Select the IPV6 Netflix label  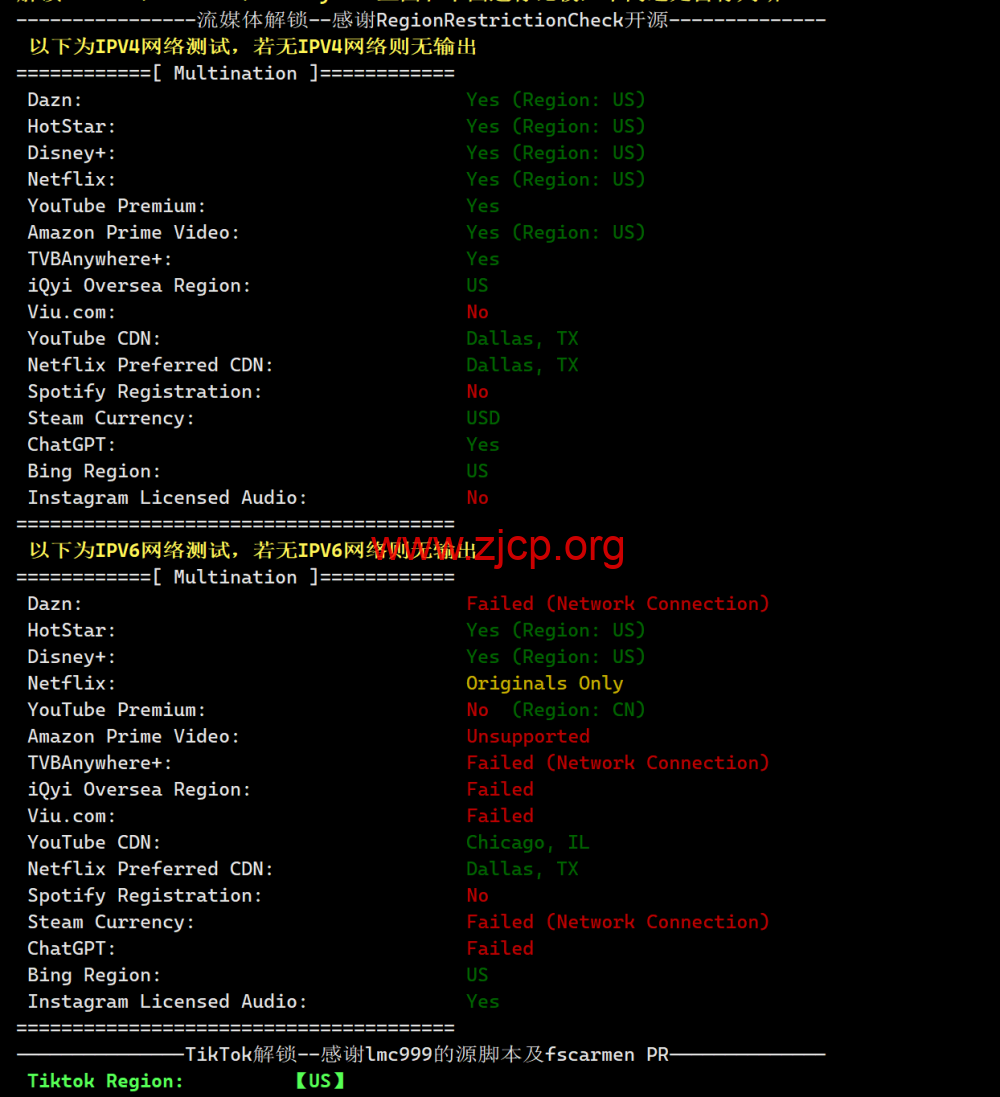(x=71, y=684)
